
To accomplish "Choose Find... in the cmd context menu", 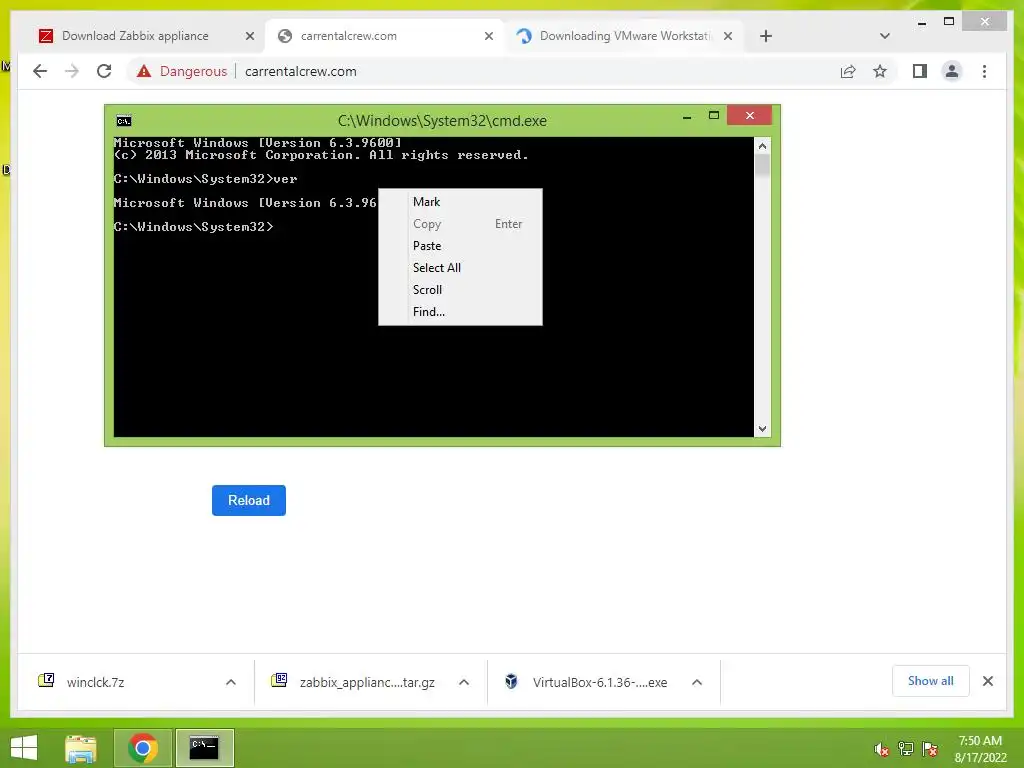I will coord(460,312).
